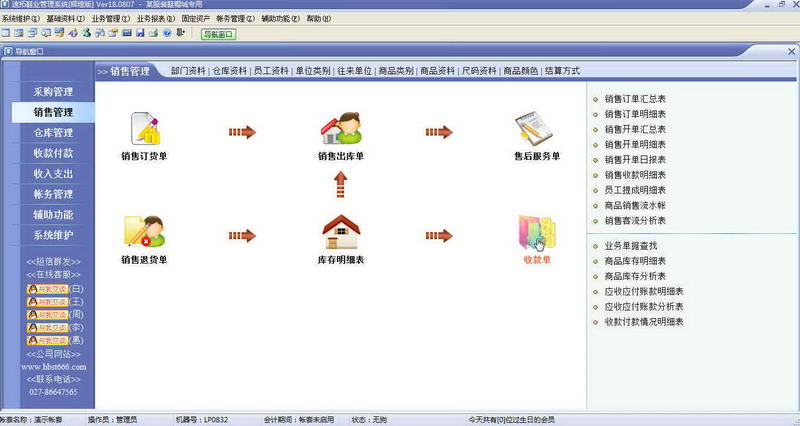Open the 商品销售流水帐 report
The height and width of the screenshot is (426, 800).
click(635, 206)
